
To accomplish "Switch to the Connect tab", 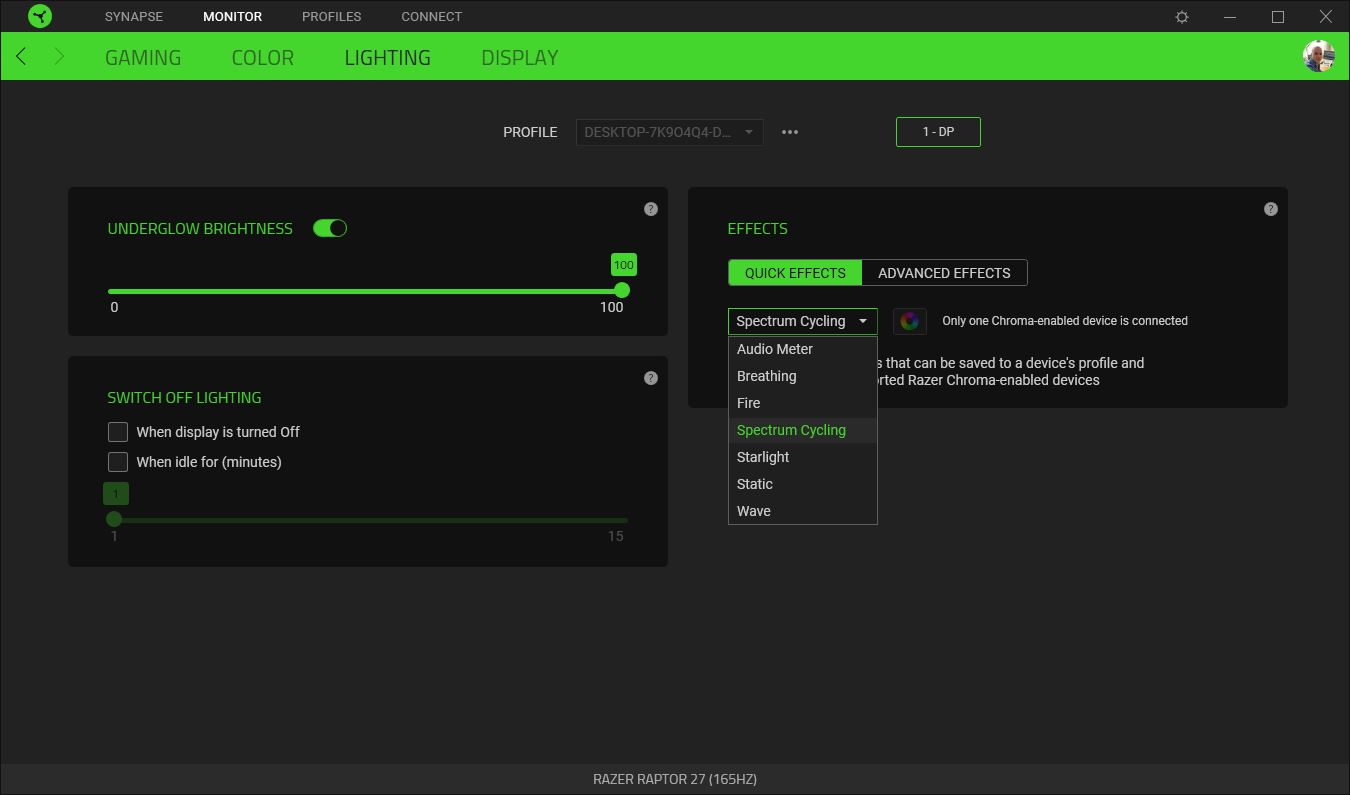I will point(432,17).
